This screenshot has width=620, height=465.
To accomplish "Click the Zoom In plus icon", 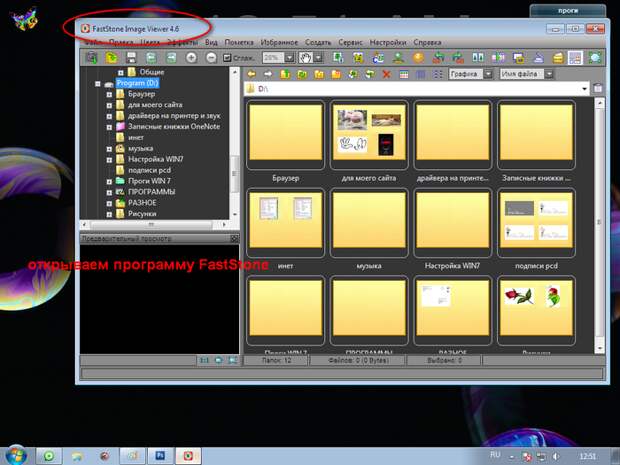I will (191, 58).
